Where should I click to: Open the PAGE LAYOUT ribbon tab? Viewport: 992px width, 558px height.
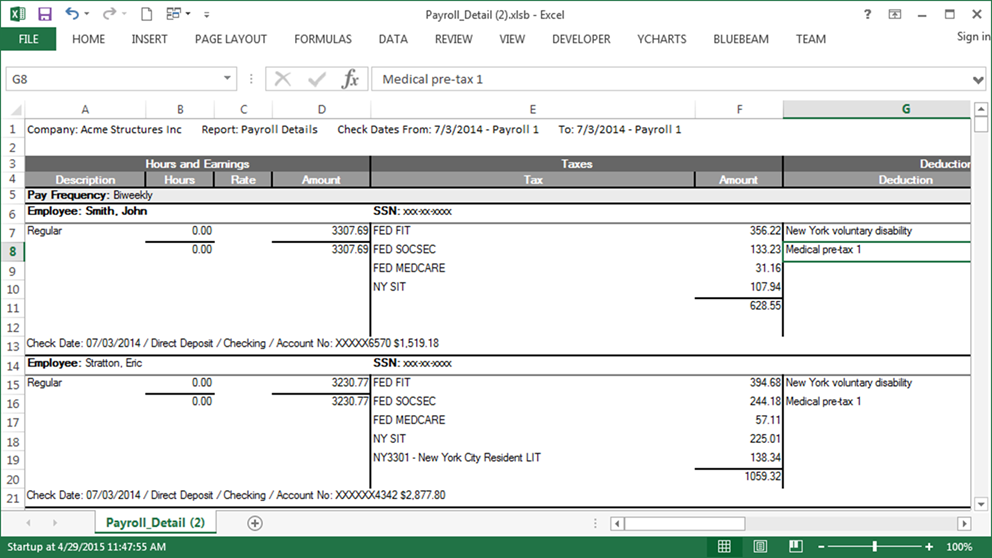point(231,39)
